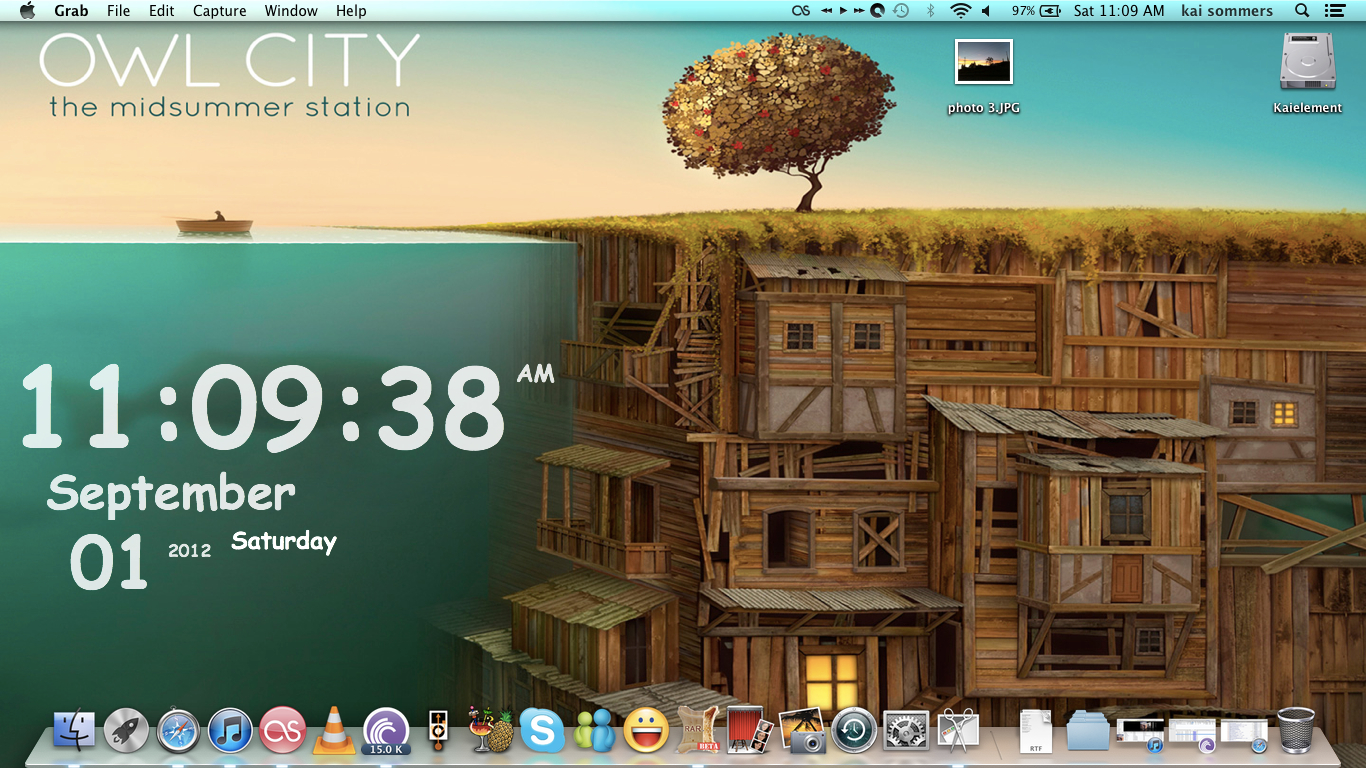Open Skype from the dock
The width and height of the screenshot is (1366, 768).
coord(542,730)
